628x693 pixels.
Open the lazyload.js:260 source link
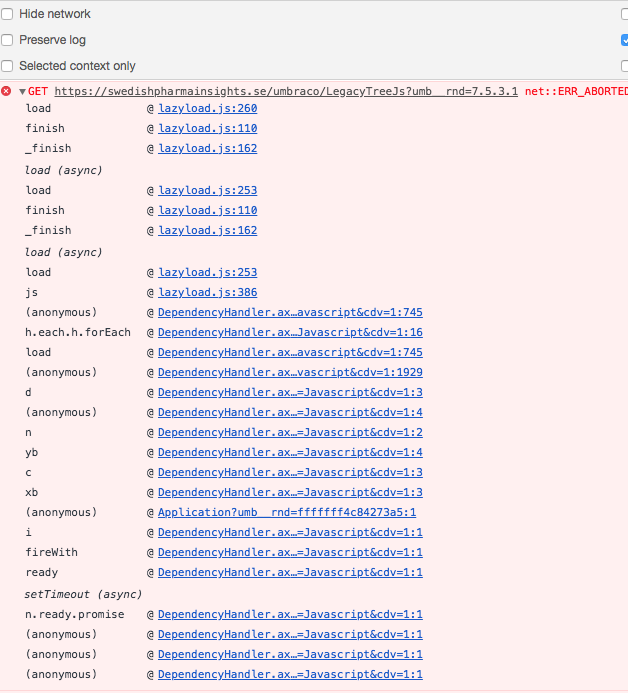pyautogui.click(x=207, y=108)
